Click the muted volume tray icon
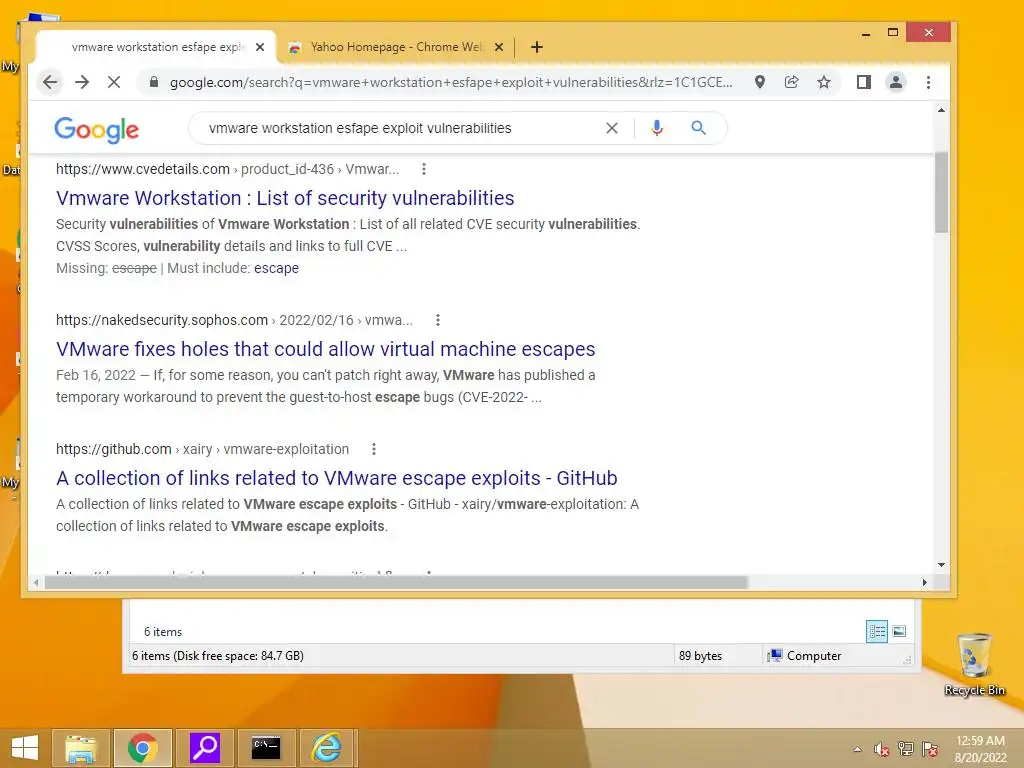This screenshot has width=1024, height=768. point(882,749)
